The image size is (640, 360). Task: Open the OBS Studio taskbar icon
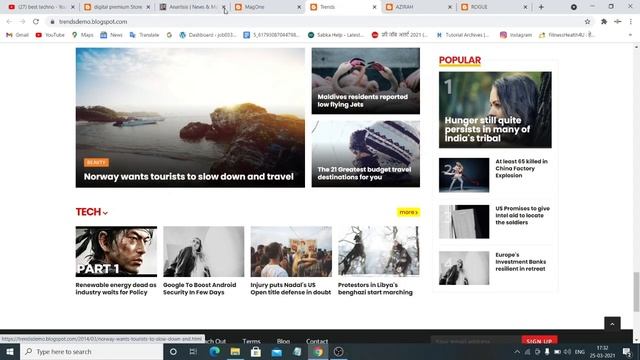coord(338,351)
